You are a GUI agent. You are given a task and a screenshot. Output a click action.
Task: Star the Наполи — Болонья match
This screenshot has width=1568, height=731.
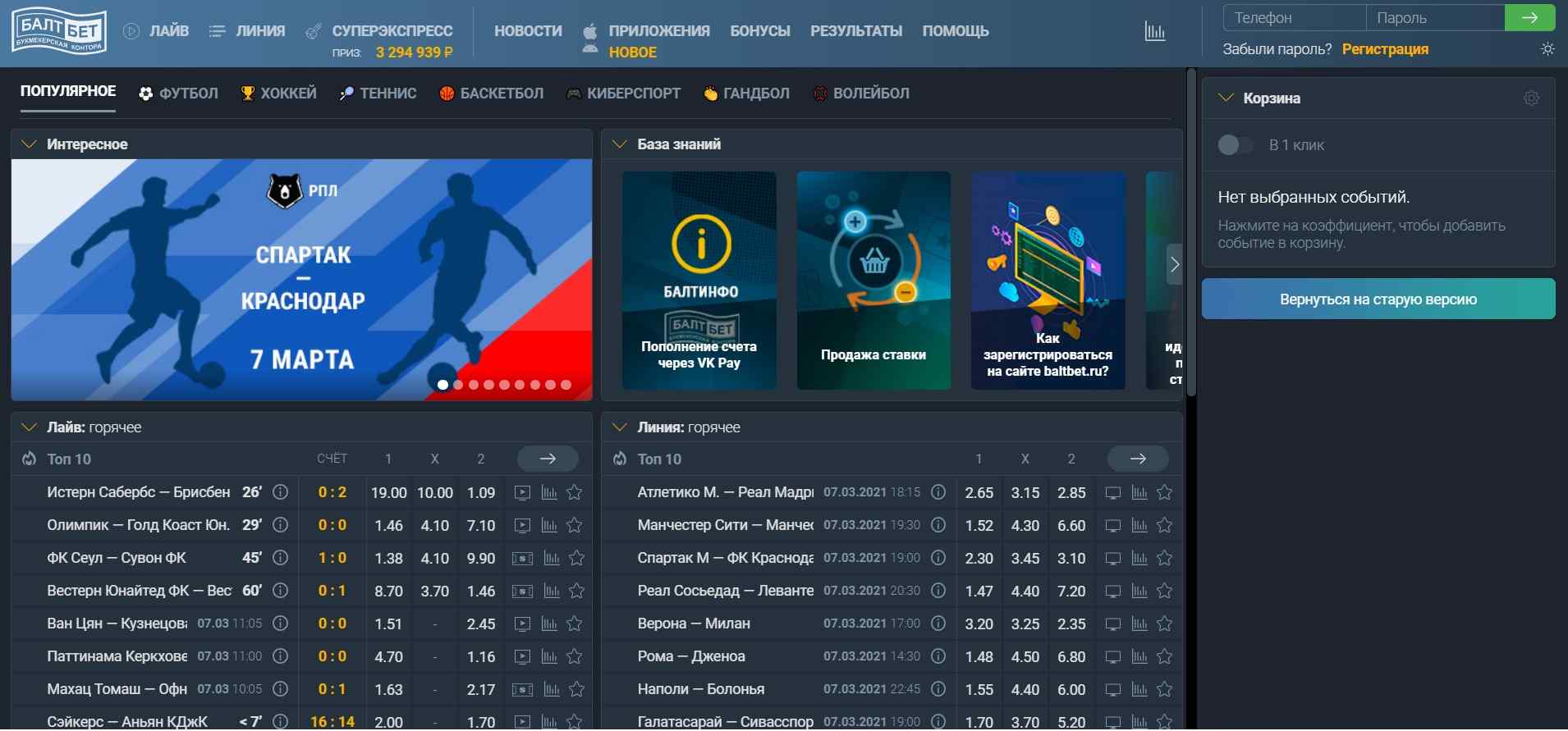(1164, 690)
